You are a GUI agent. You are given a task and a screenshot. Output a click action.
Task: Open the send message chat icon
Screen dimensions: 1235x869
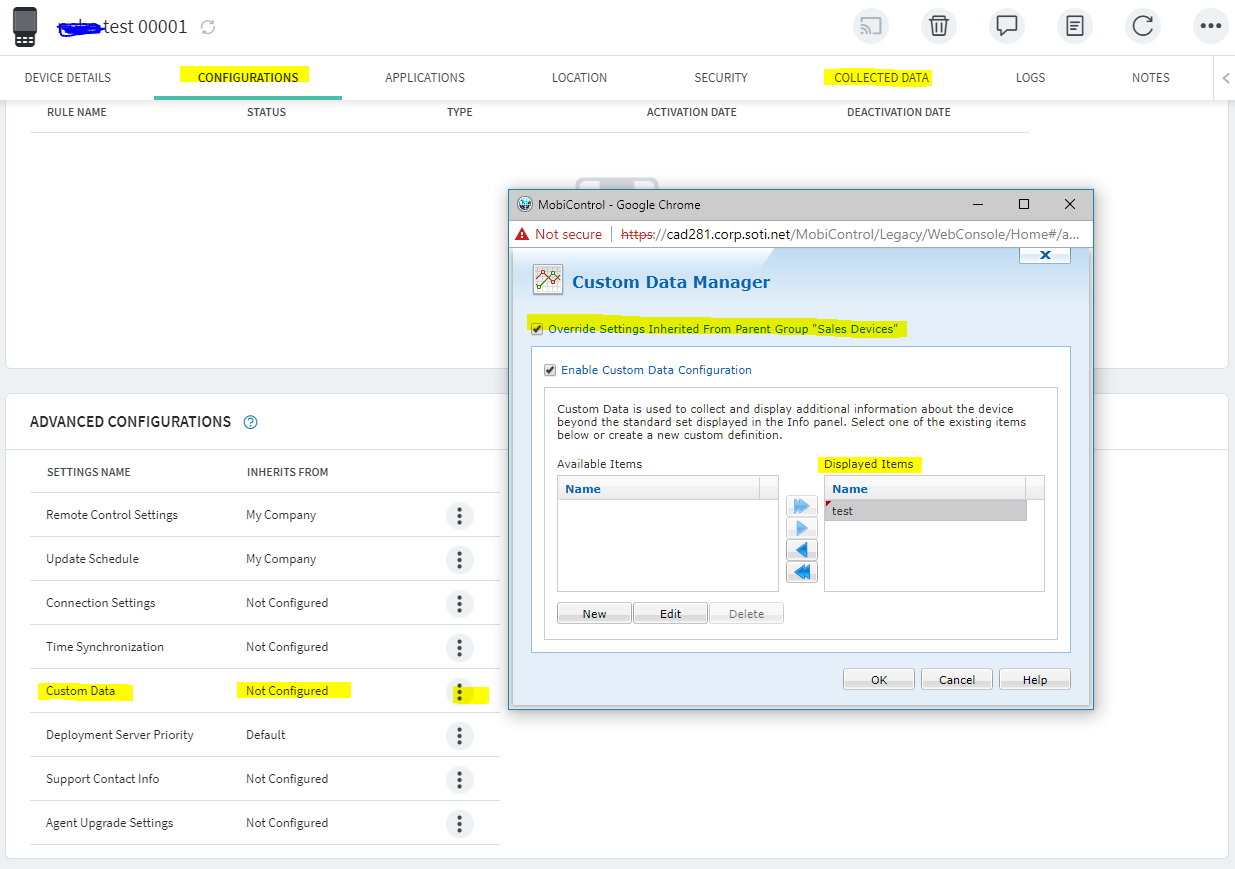coord(1007,26)
